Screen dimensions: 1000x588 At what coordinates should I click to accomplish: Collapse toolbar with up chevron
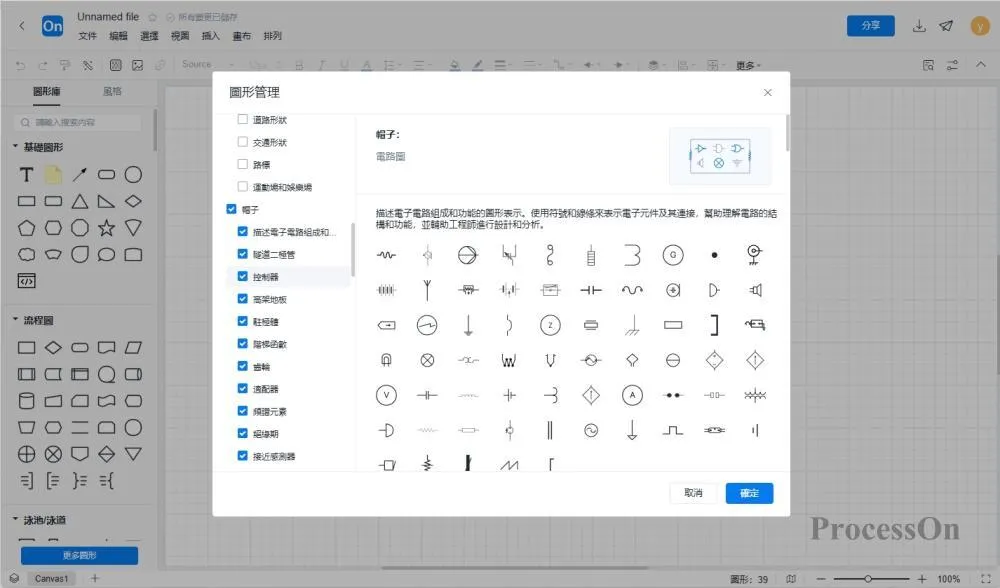tap(980, 64)
